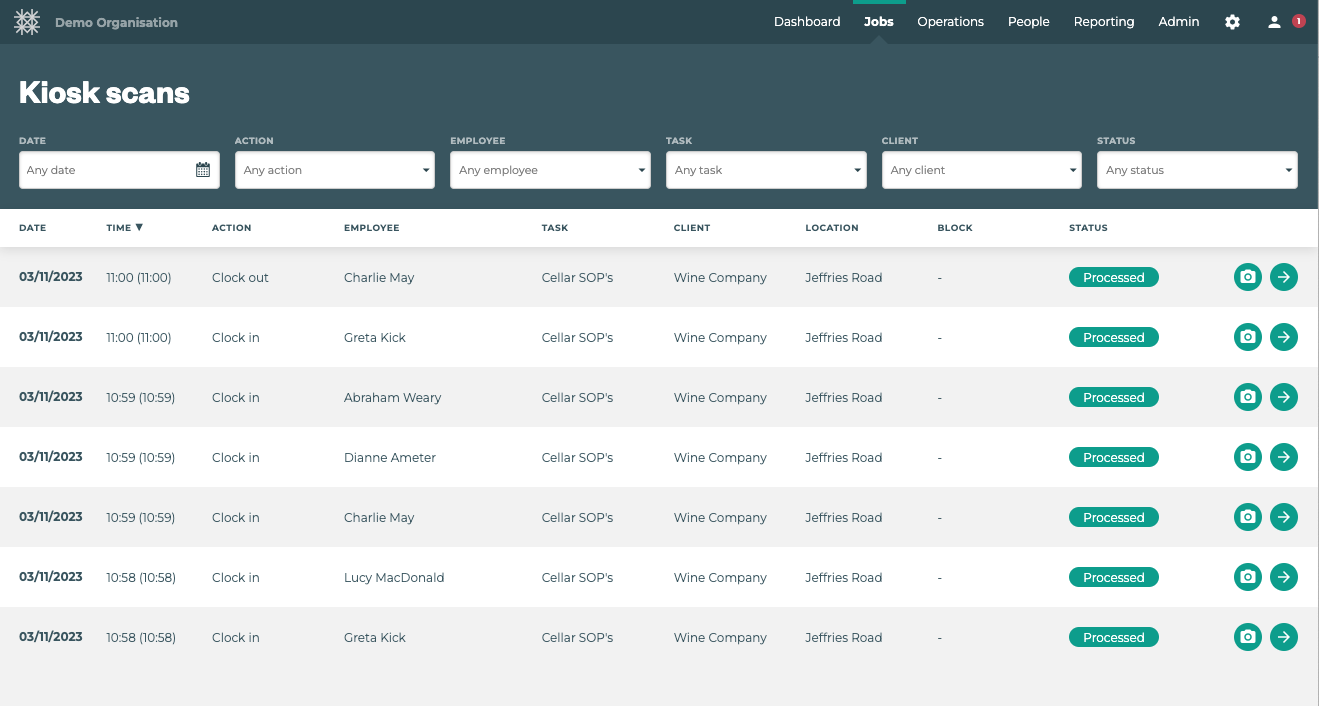This screenshot has height=706, width=1319.
Task: Open arrow details for Lucy MacDonald scan
Action: pyautogui.click(x=1284, y=578)
